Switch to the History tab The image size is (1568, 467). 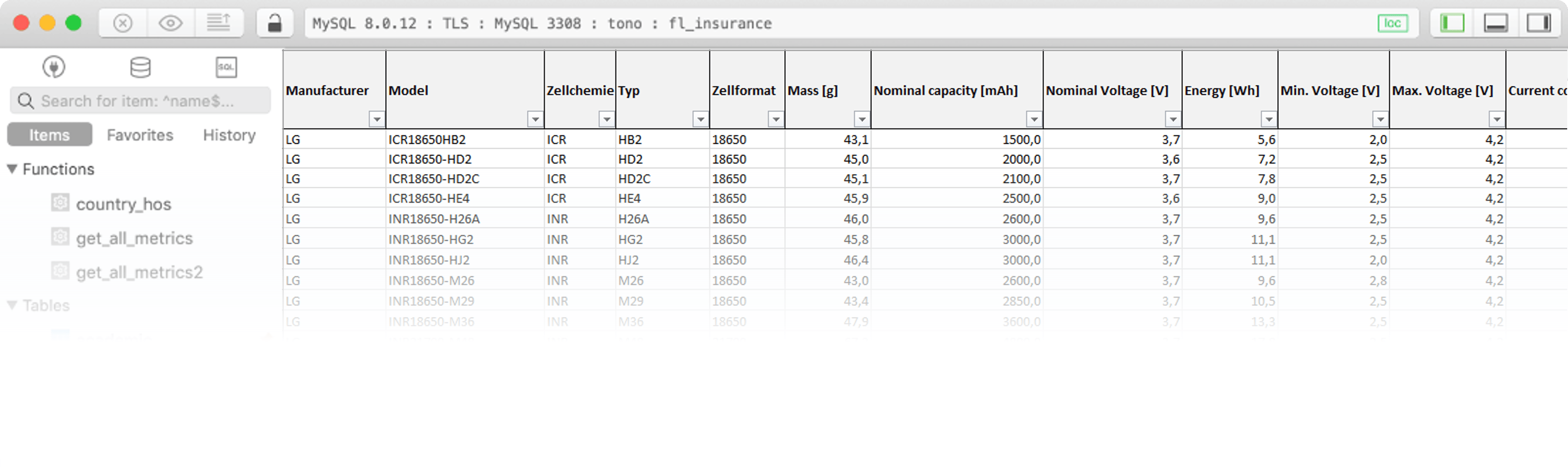click(229, 135)
